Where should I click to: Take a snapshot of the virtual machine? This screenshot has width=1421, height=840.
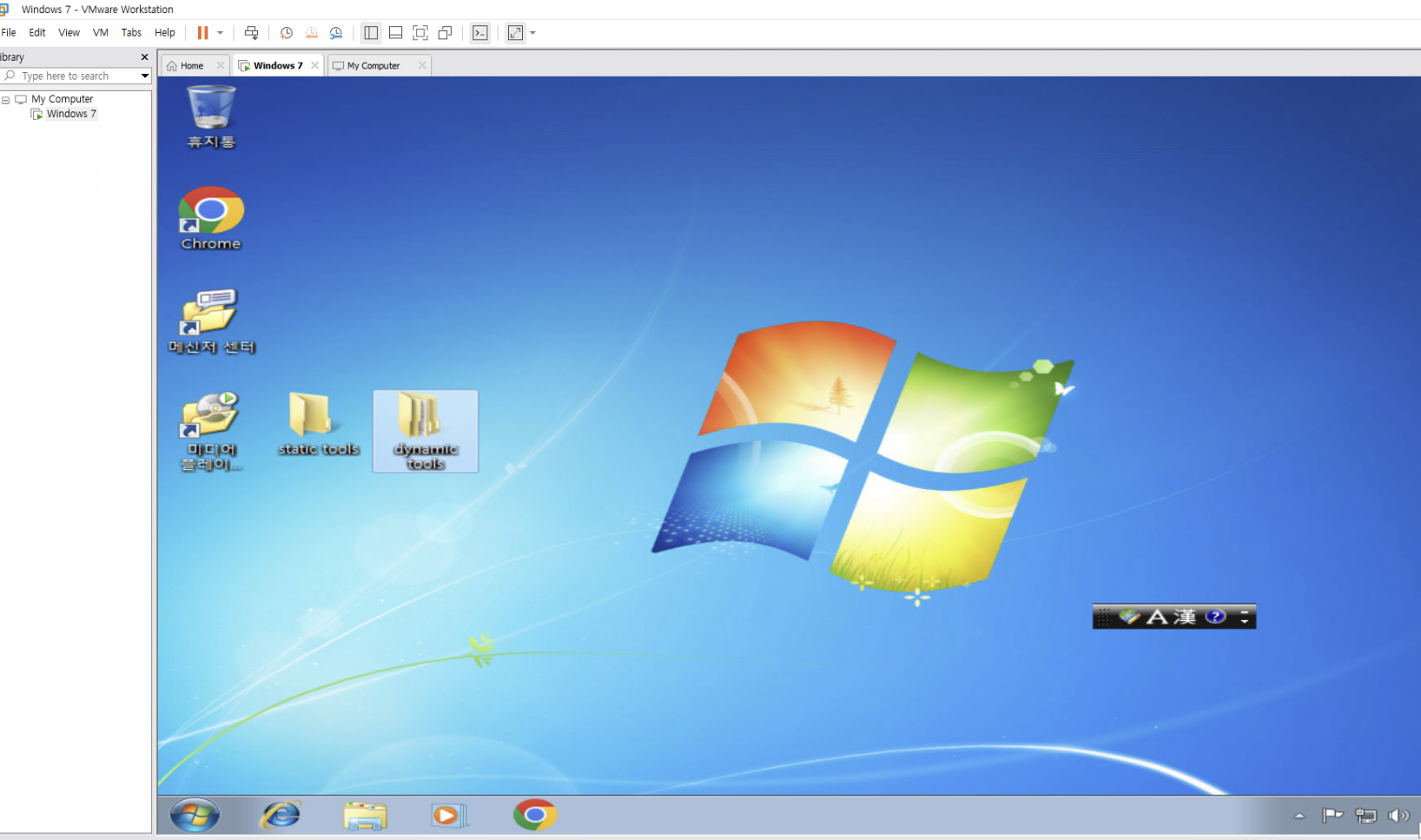click(x=286, y=33)
